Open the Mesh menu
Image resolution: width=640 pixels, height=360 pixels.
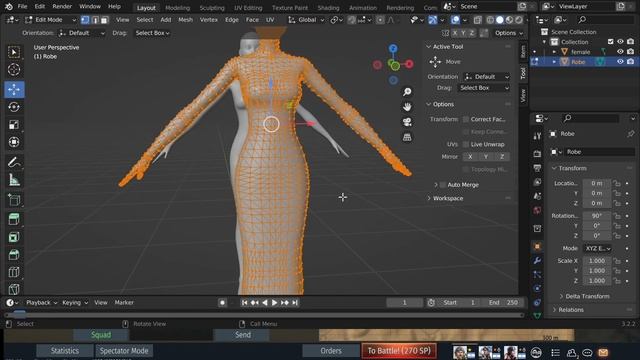tap(185, 20)
